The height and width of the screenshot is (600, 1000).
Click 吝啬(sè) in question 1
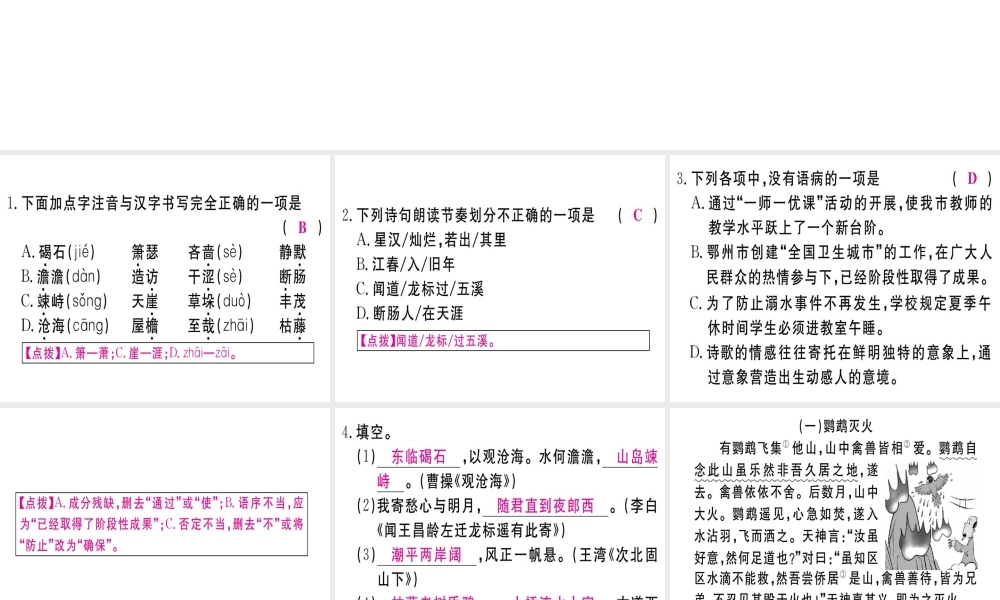[215, 252]
